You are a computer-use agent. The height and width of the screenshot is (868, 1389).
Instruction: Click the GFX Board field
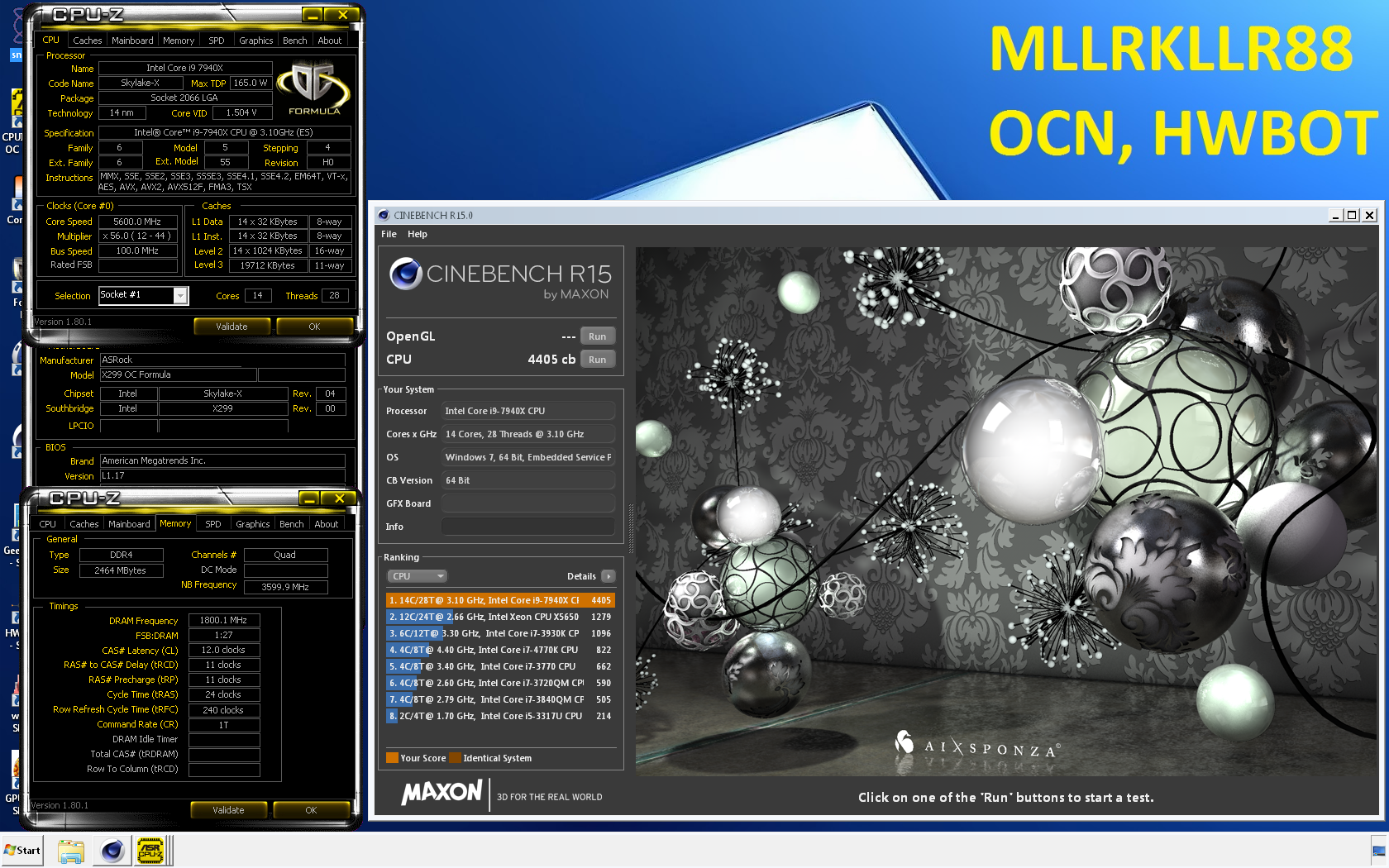tap(527, 503)
